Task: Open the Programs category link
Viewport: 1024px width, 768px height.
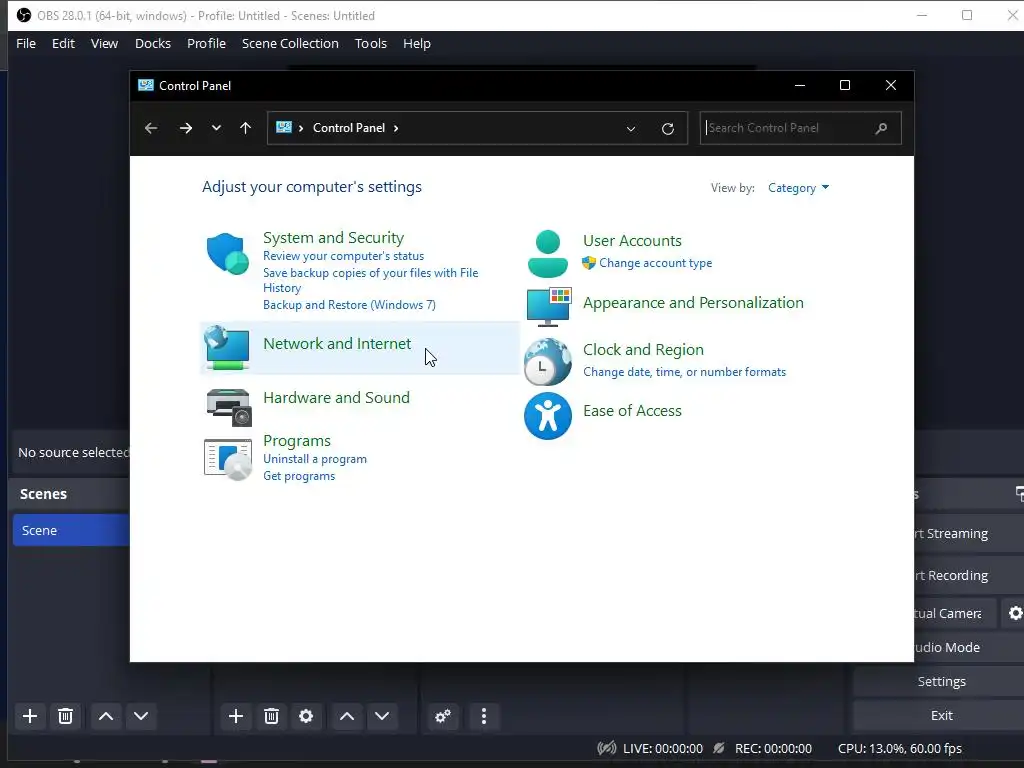Action: [x=296, y=441]
